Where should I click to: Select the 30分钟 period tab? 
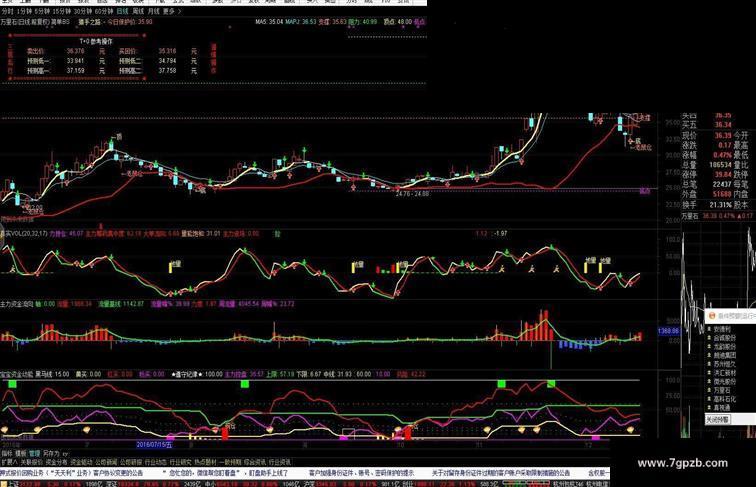pos(83,11)
